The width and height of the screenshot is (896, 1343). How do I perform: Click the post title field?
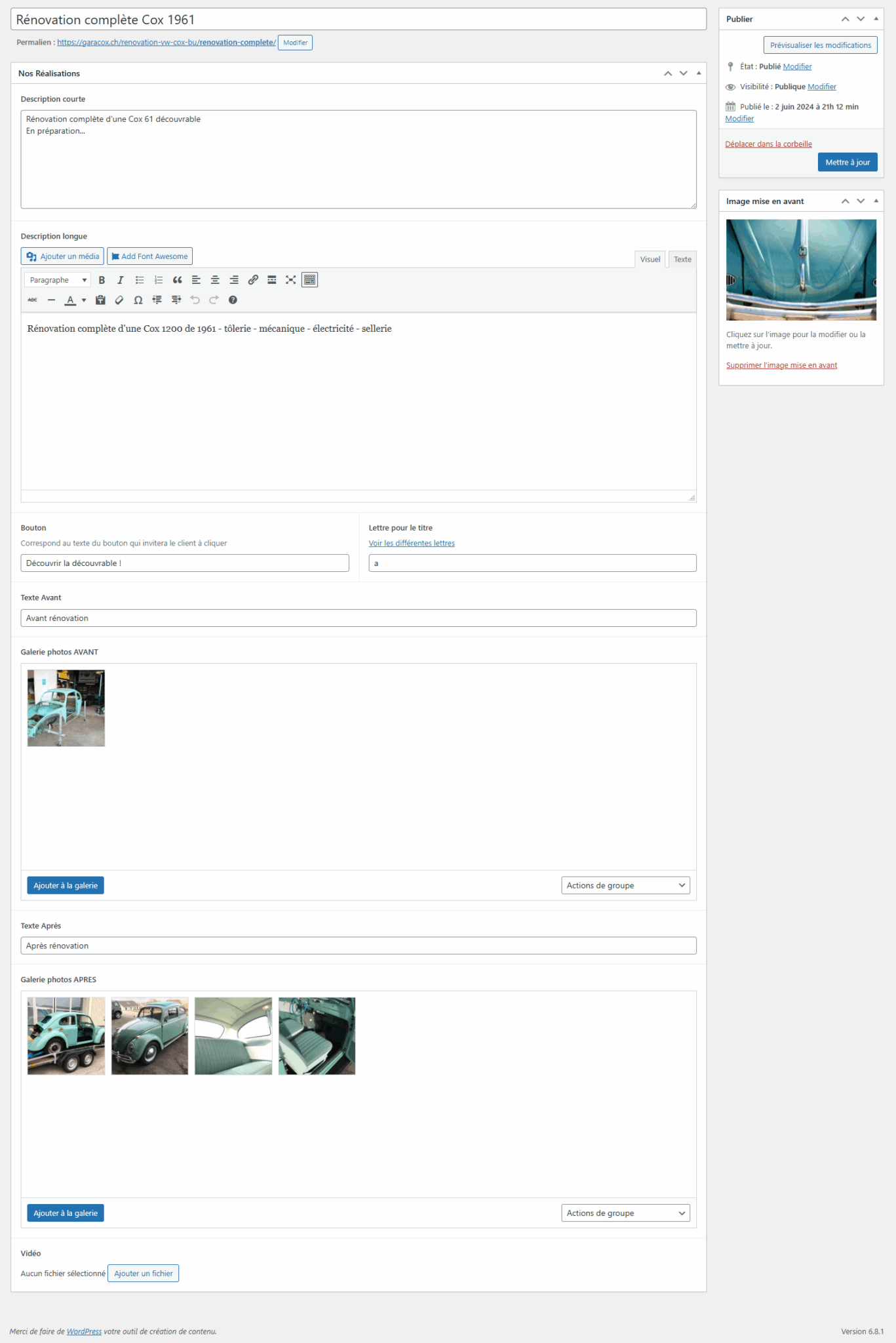[x=359, y=19]
